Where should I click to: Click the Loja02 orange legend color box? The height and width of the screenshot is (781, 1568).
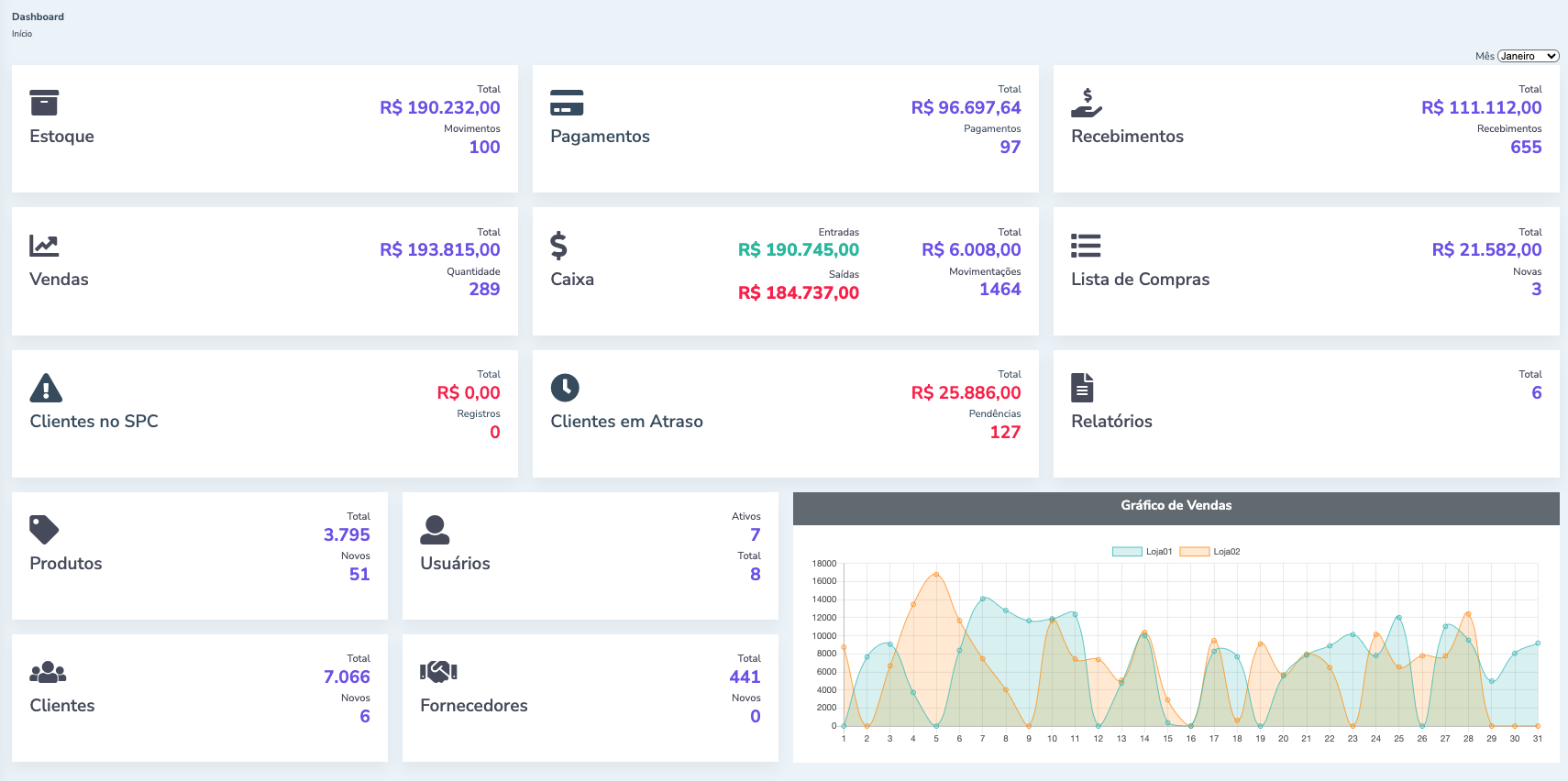click(x=1194, y=552)
